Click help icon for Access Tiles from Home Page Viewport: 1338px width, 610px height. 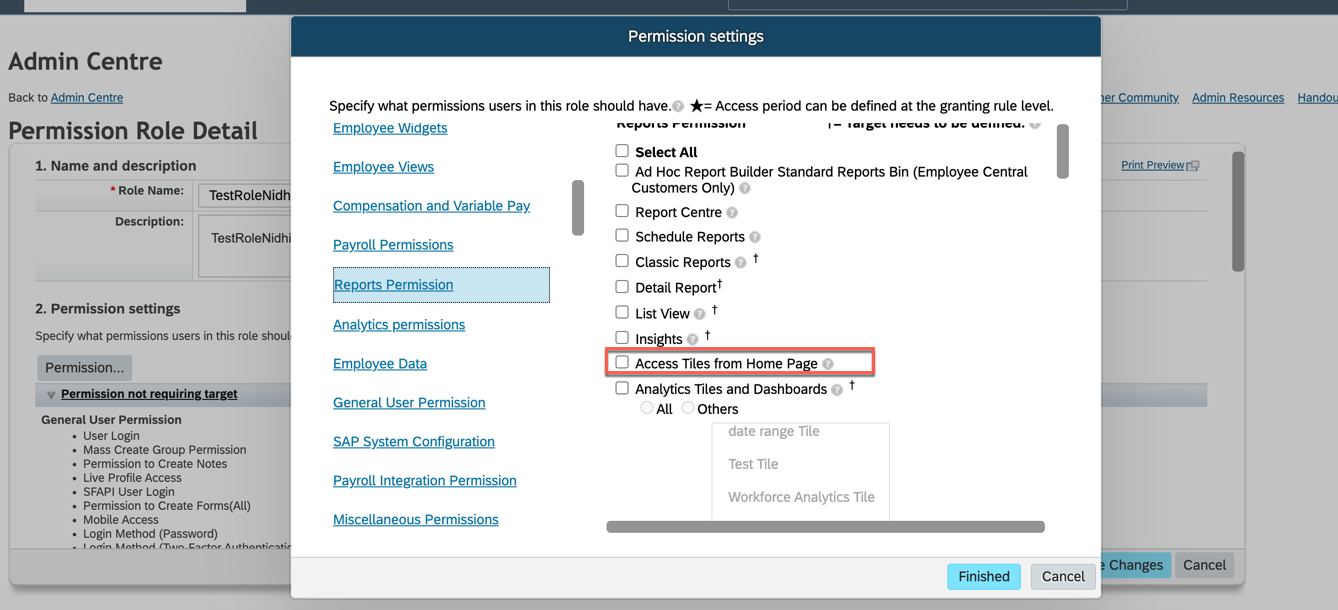coord(828,364)
